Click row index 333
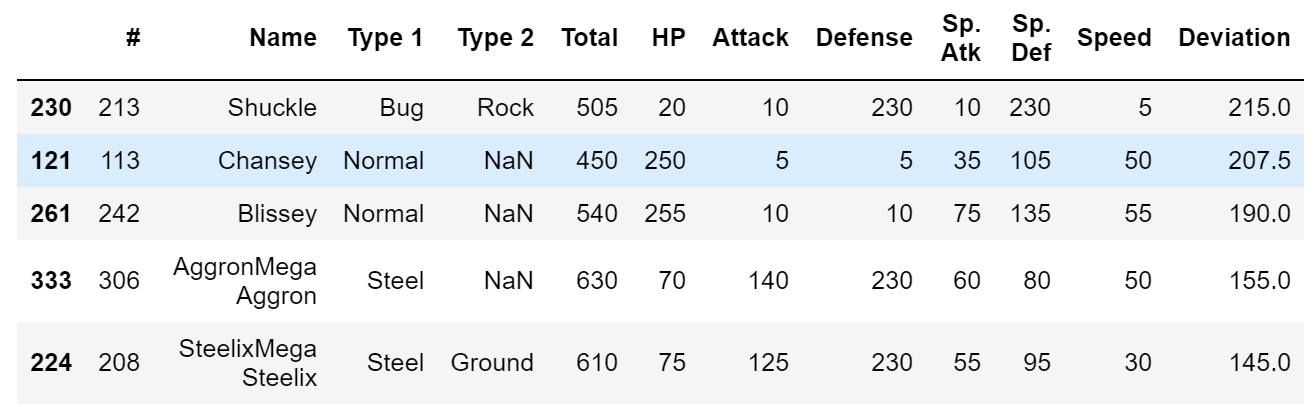1315x407 pixels. 52,283
